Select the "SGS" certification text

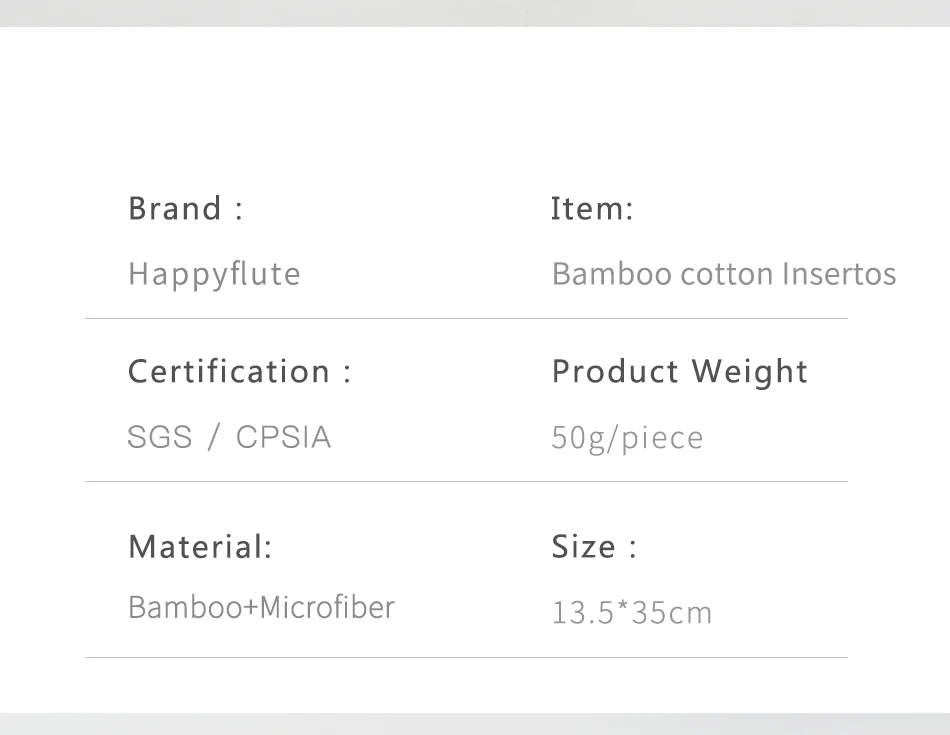tap(160, 437)
